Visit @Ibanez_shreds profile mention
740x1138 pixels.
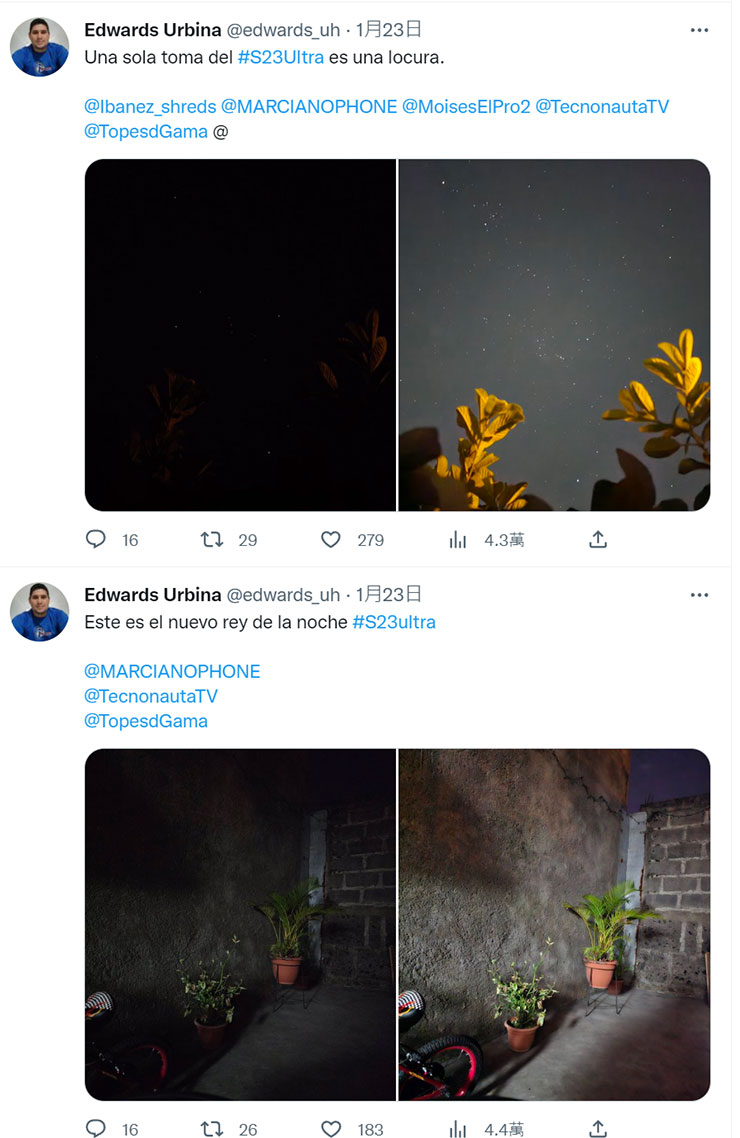(x=150, y=107)
